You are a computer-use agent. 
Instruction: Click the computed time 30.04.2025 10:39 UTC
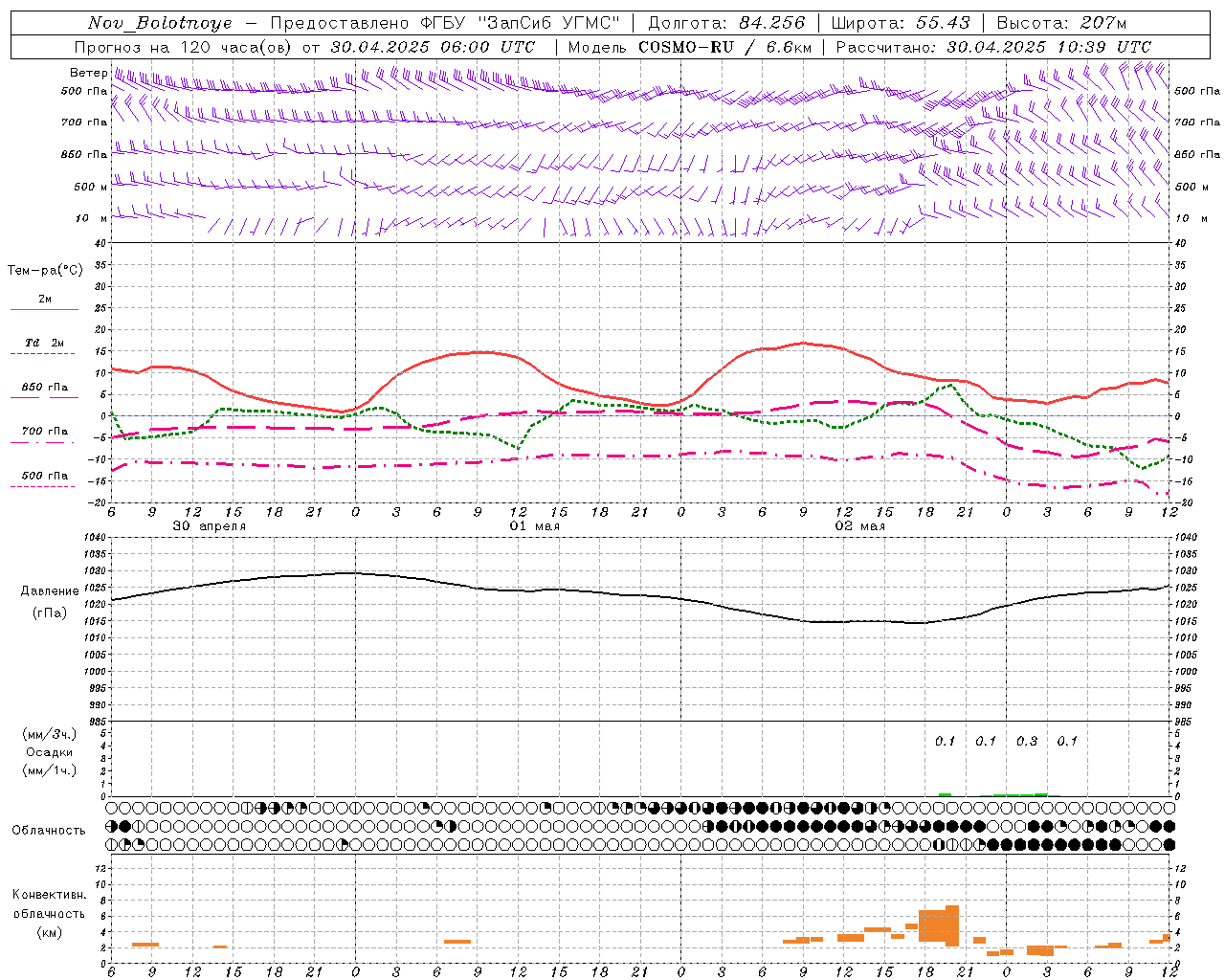point(1049,47)
